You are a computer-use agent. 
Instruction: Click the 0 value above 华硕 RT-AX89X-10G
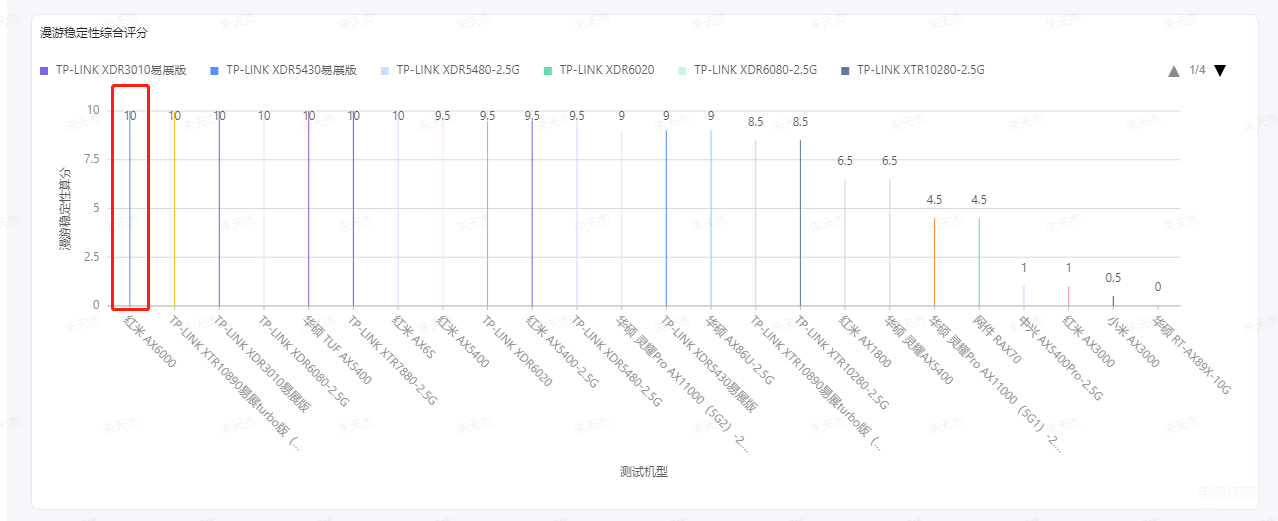[1158, 287]
